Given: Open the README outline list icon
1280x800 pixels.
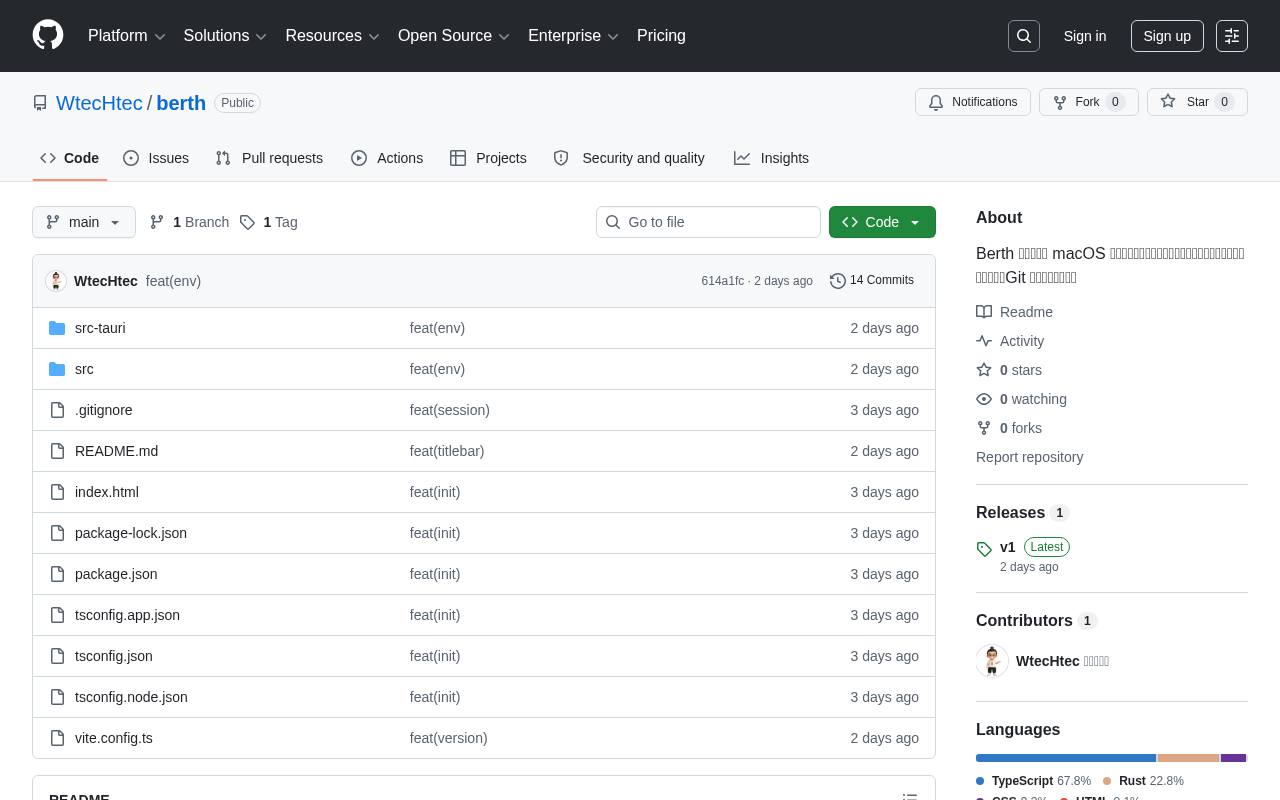Looking at the screenshot, I should coord(910,797).
